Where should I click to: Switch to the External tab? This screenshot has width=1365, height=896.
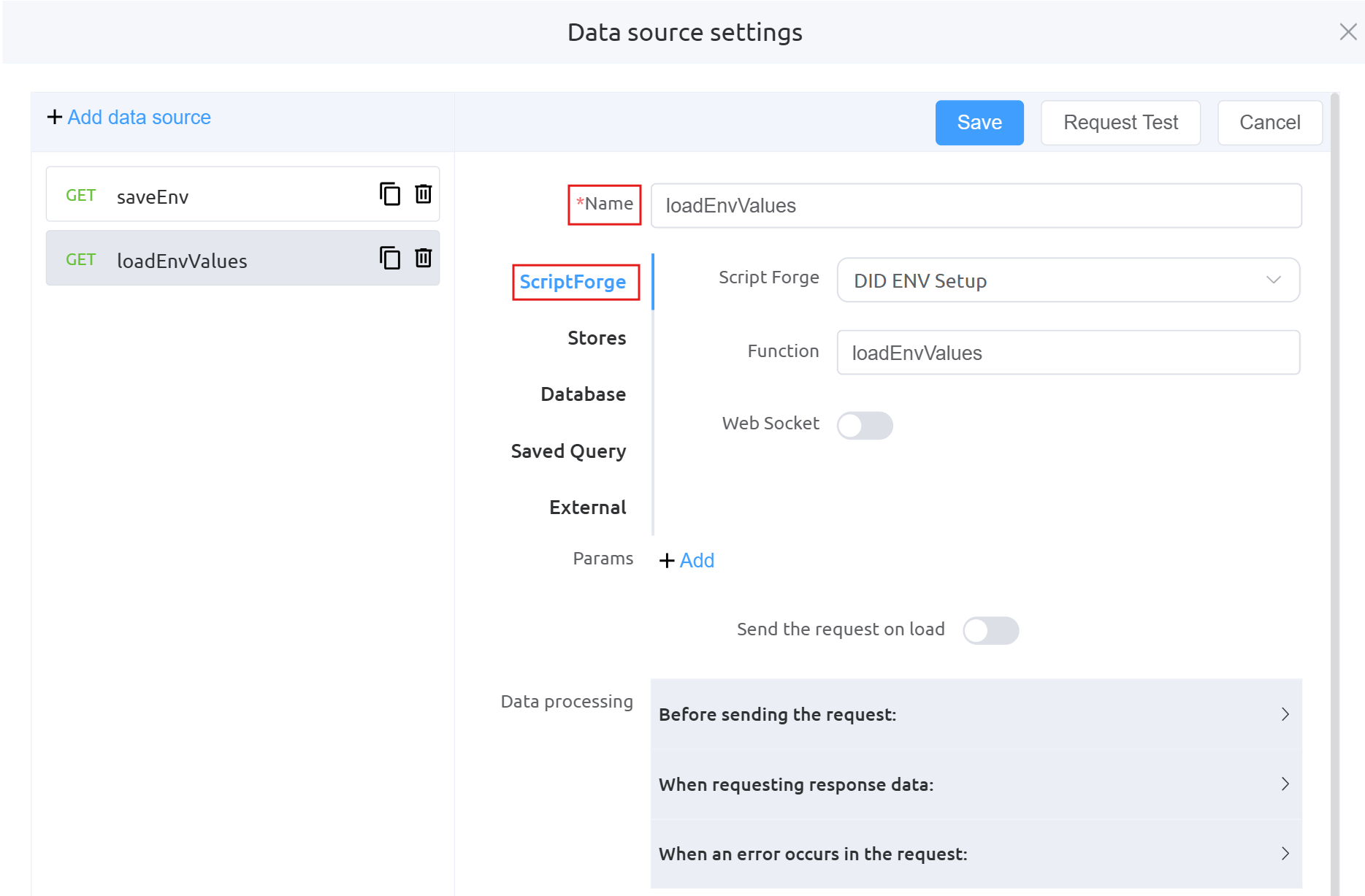(587, 508)
